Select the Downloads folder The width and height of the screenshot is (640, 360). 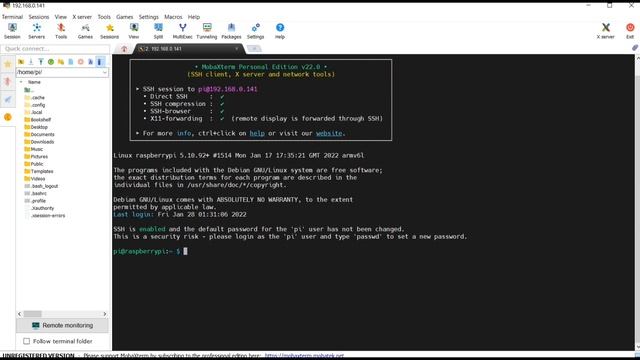coord(39,142)
